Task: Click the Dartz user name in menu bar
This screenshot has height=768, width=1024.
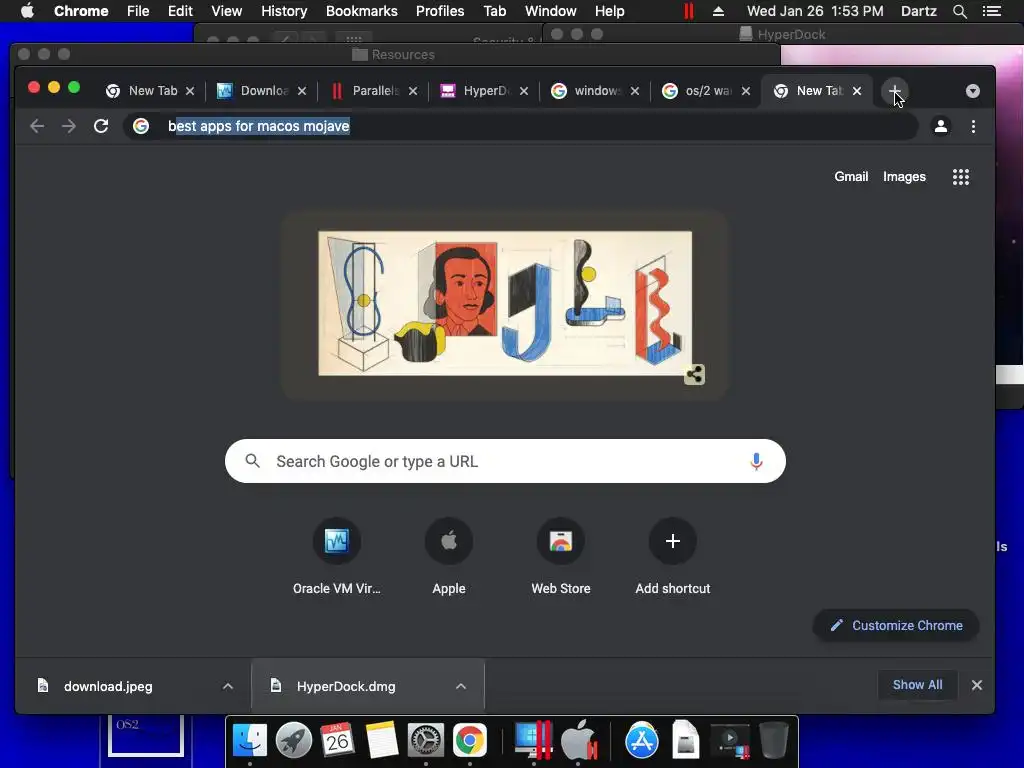Action: tap(918, 11)
